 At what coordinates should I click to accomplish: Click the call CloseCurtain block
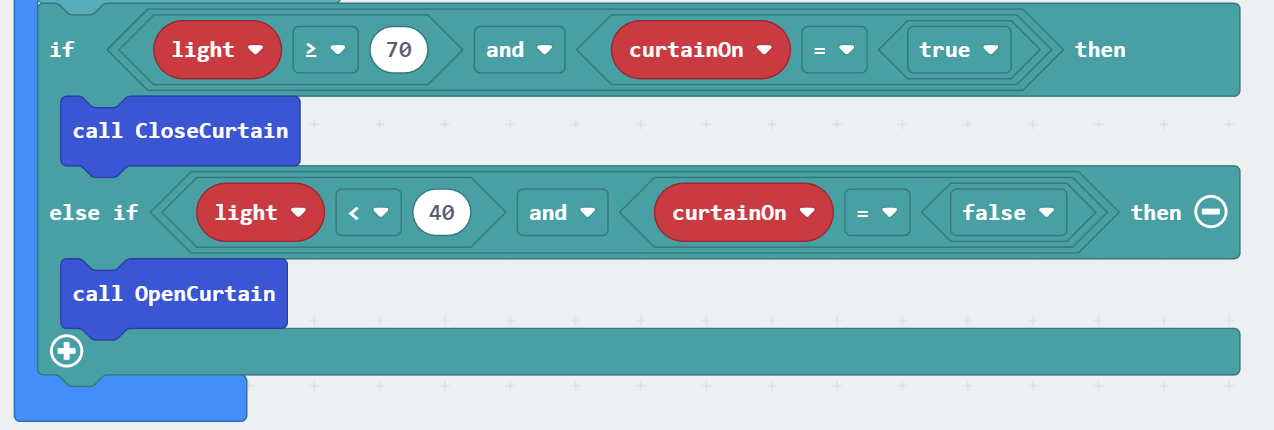(x=180, y=131)
